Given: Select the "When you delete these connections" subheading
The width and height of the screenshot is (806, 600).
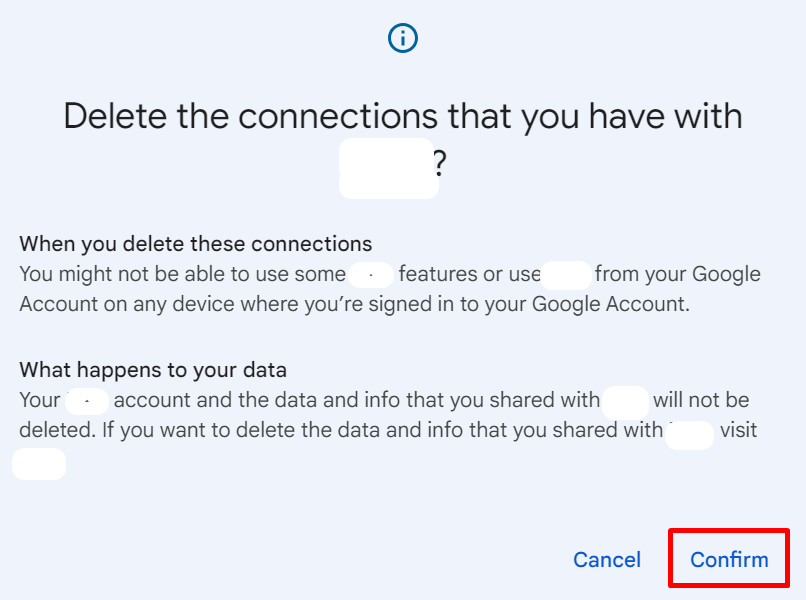Looking at the screenshot, I should tap(195, 244).
